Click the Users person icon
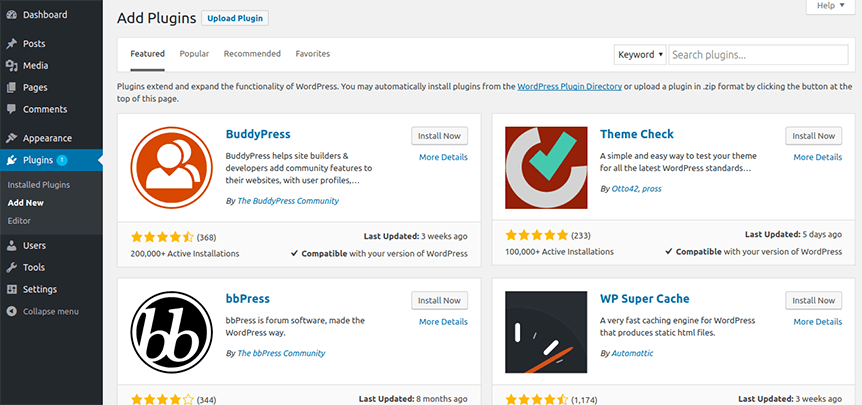 [12, 246]
